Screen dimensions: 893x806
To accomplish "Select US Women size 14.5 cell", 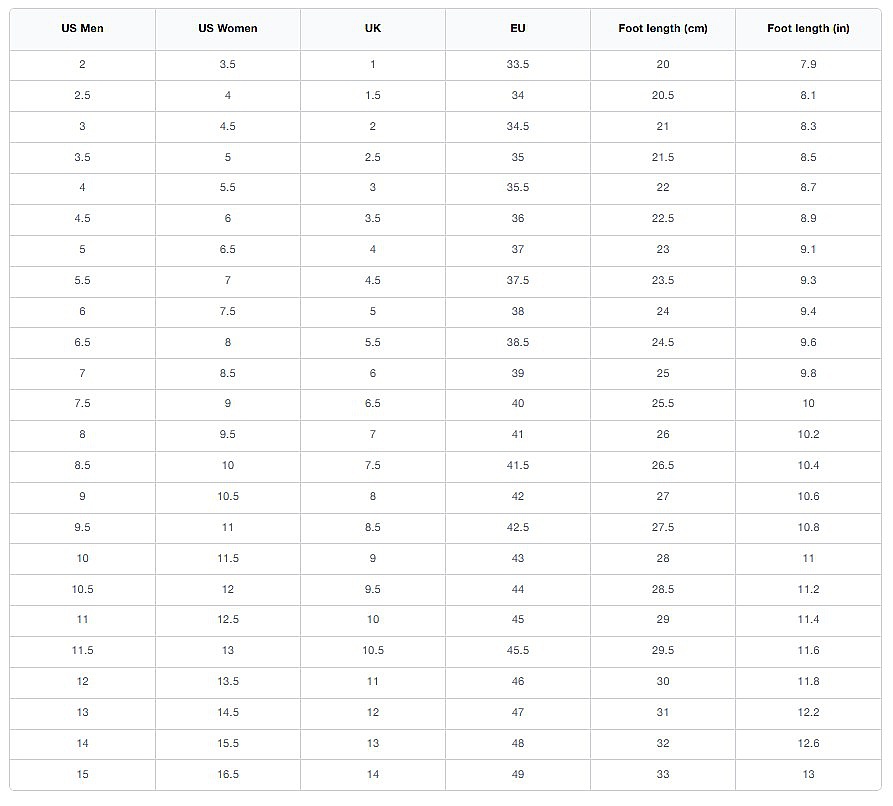I will [228, 712].
